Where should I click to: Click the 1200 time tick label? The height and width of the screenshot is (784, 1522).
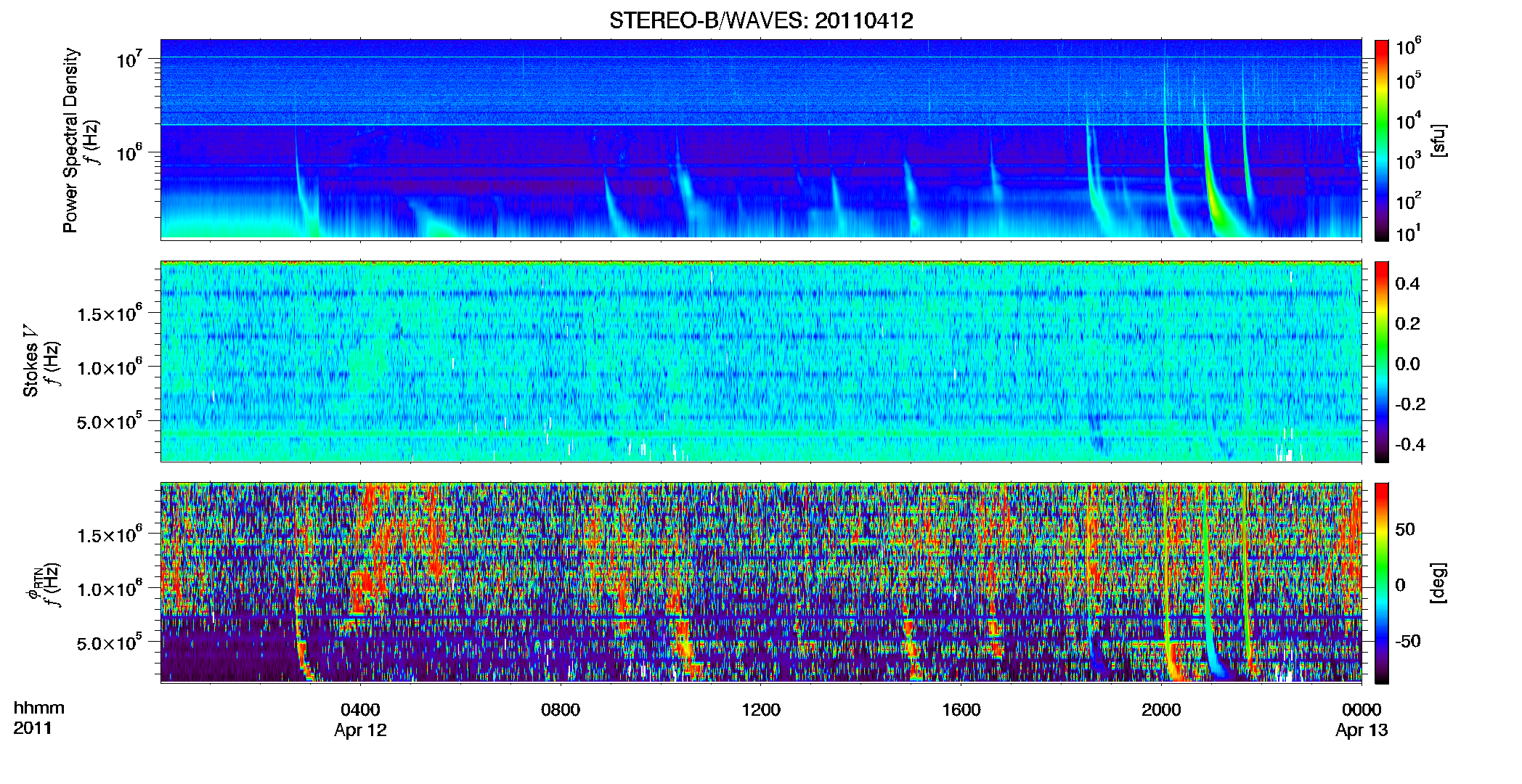click(761, 709)
